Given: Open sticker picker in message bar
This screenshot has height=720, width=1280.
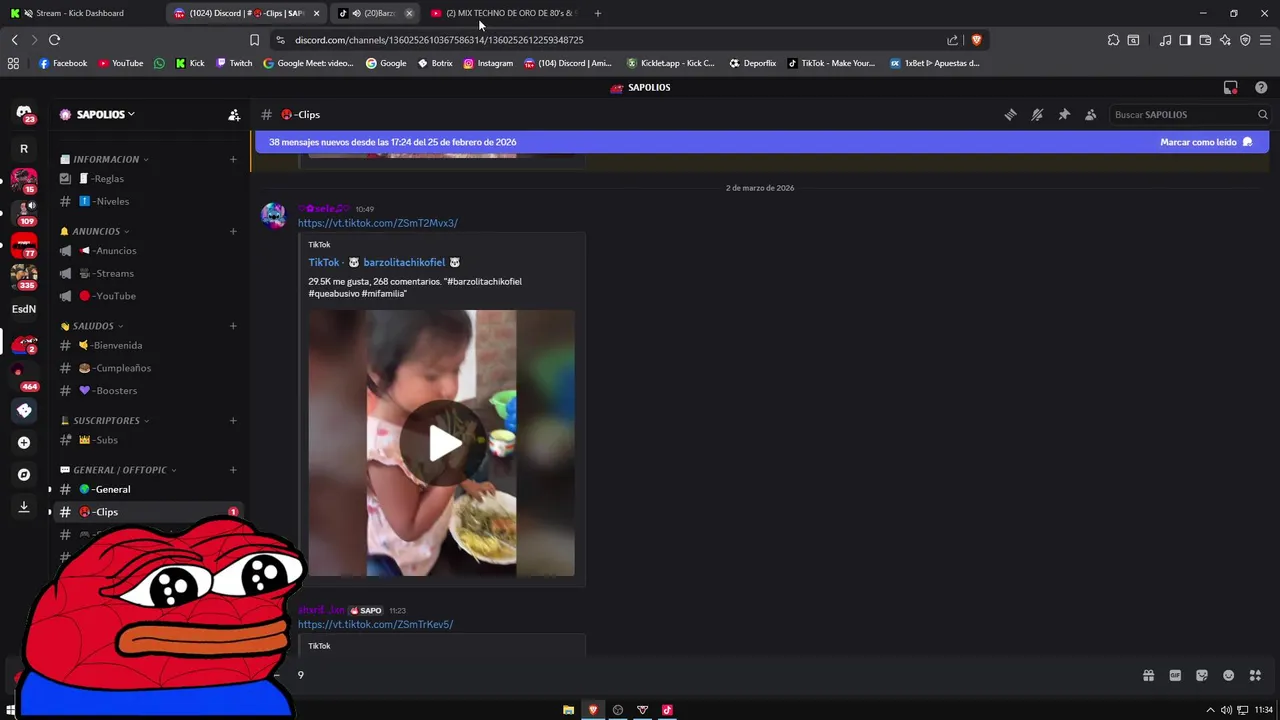Looking at the screenshot, I should click(x=1202, y=675).
